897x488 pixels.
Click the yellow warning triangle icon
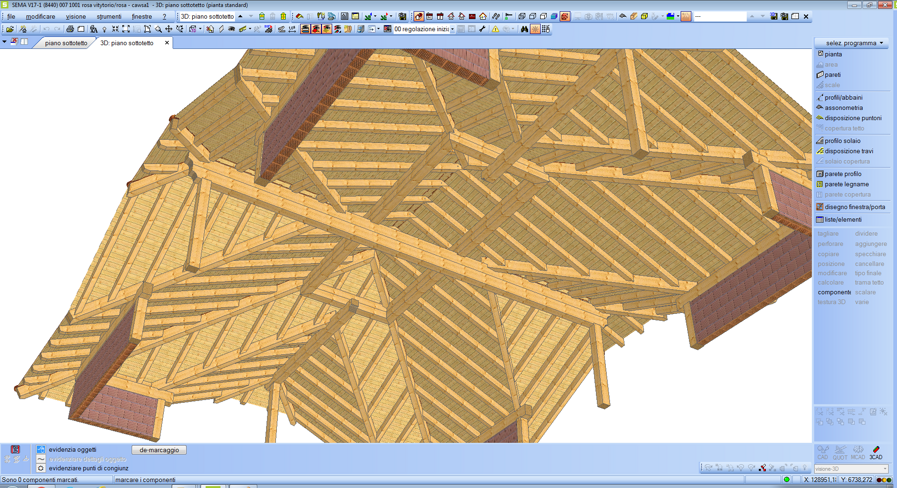[x=495, y=29]
